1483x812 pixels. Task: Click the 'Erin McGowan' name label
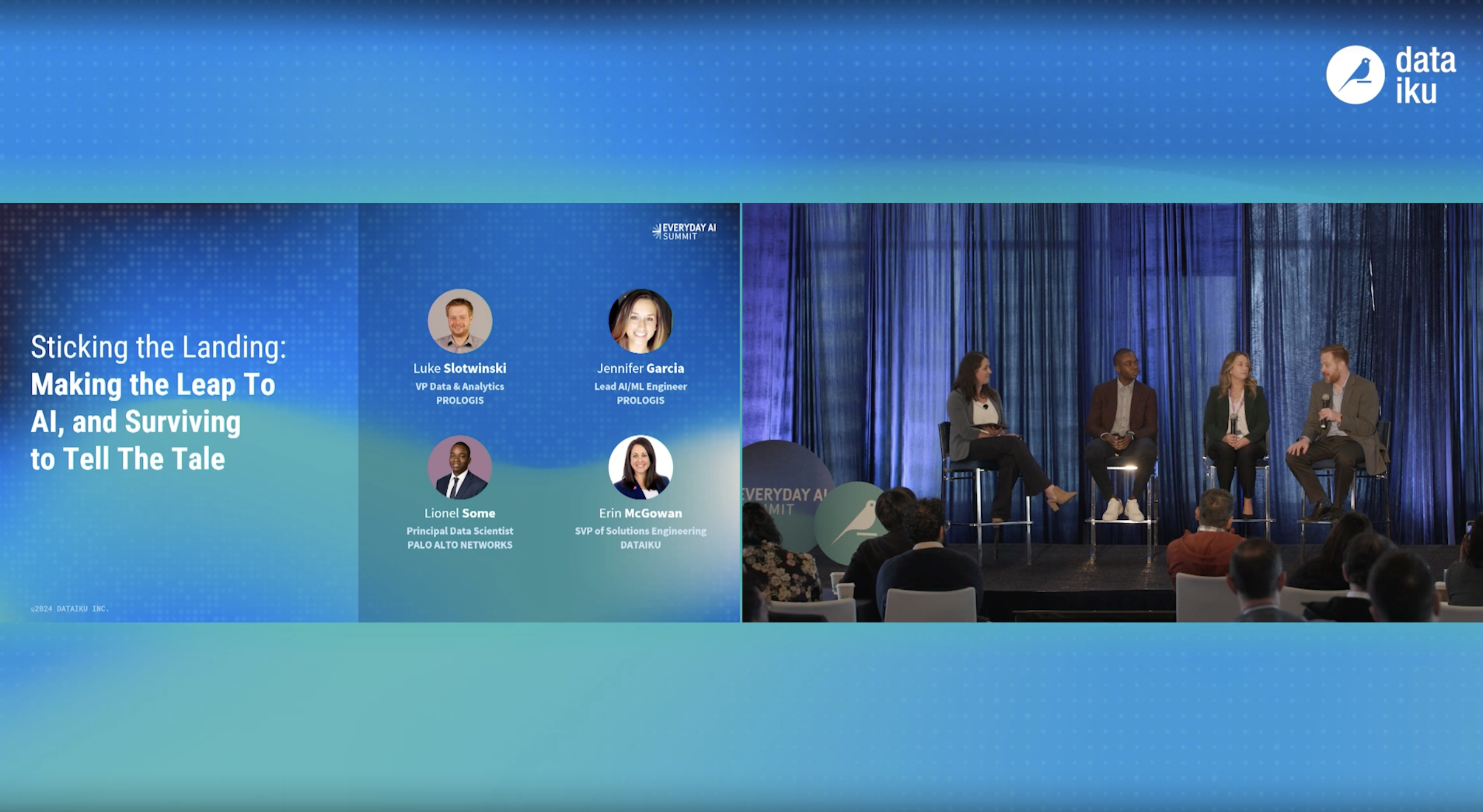pos(640,513)
